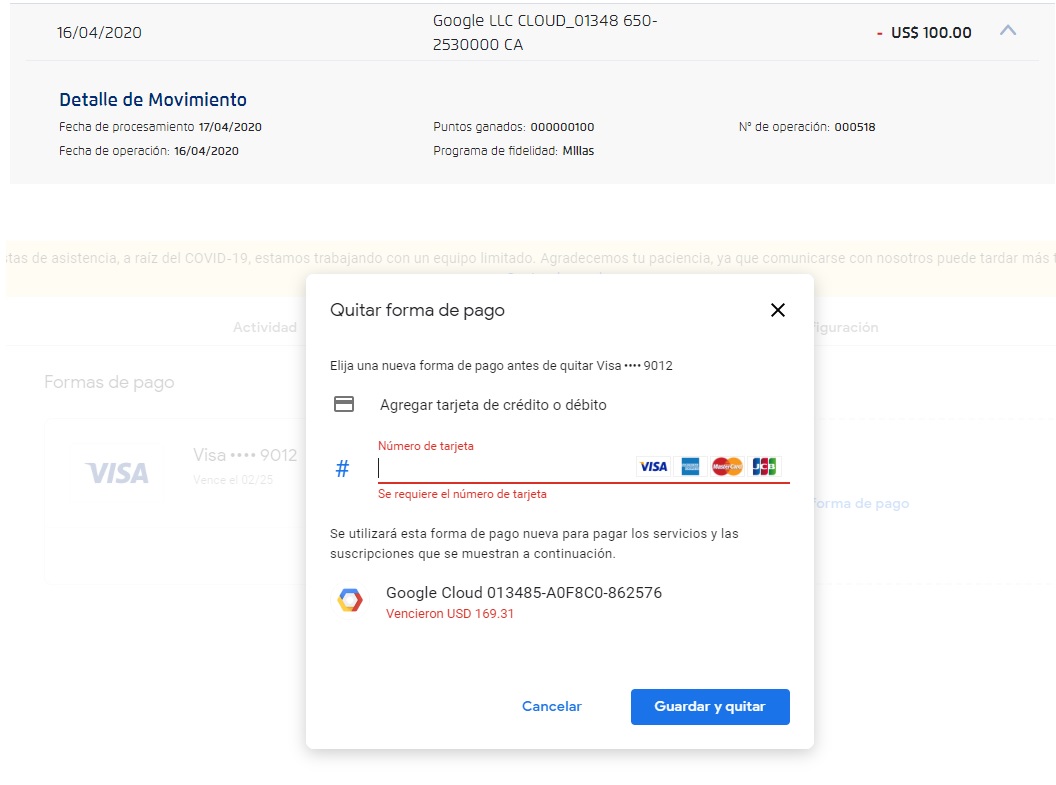Close the Quitar forma de pago dialog
1056x785 pixels.
(778, 310)
